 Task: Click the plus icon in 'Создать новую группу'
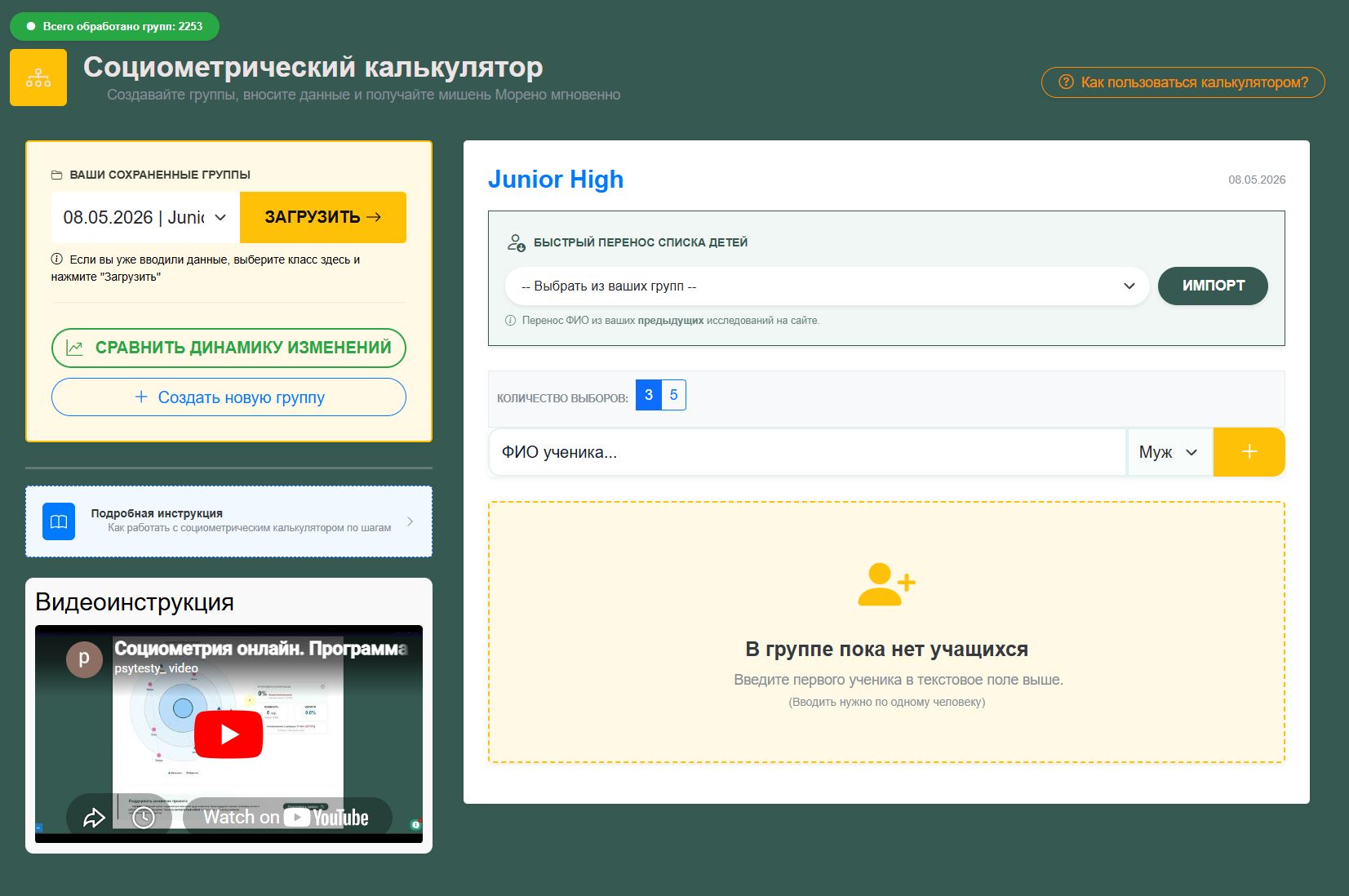point(141,397)
